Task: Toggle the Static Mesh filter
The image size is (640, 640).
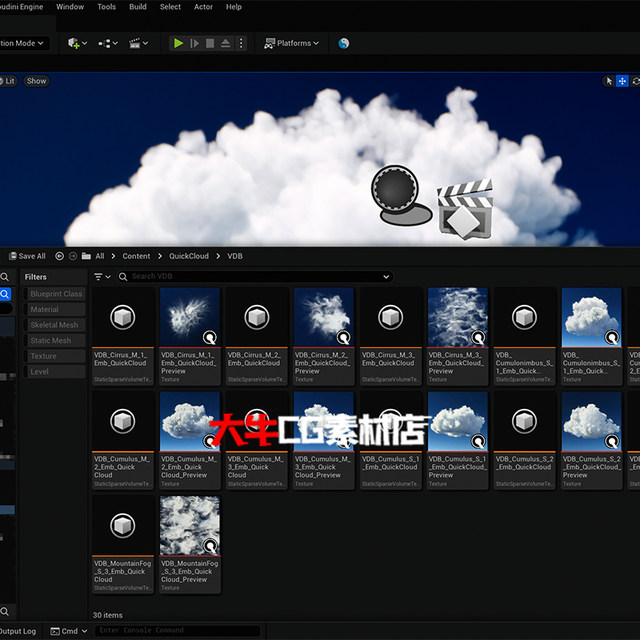Action: (x=55, y=340)
